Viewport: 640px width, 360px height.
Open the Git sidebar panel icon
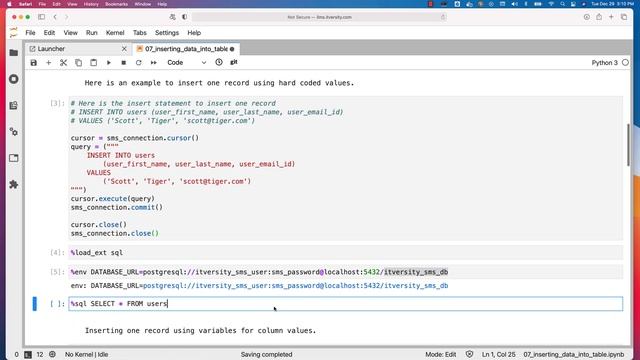(13, 105)
